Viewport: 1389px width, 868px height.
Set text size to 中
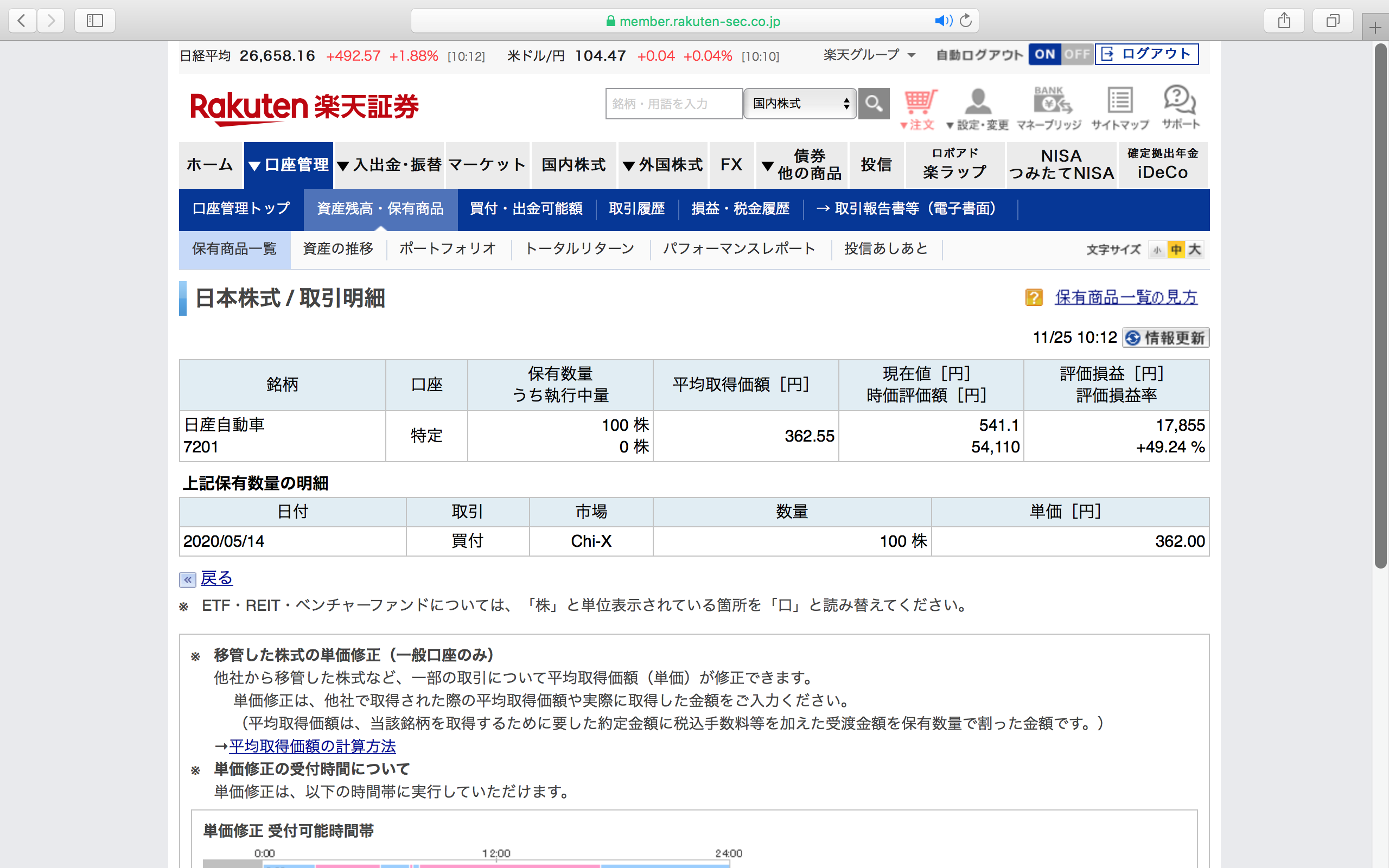1176,250
